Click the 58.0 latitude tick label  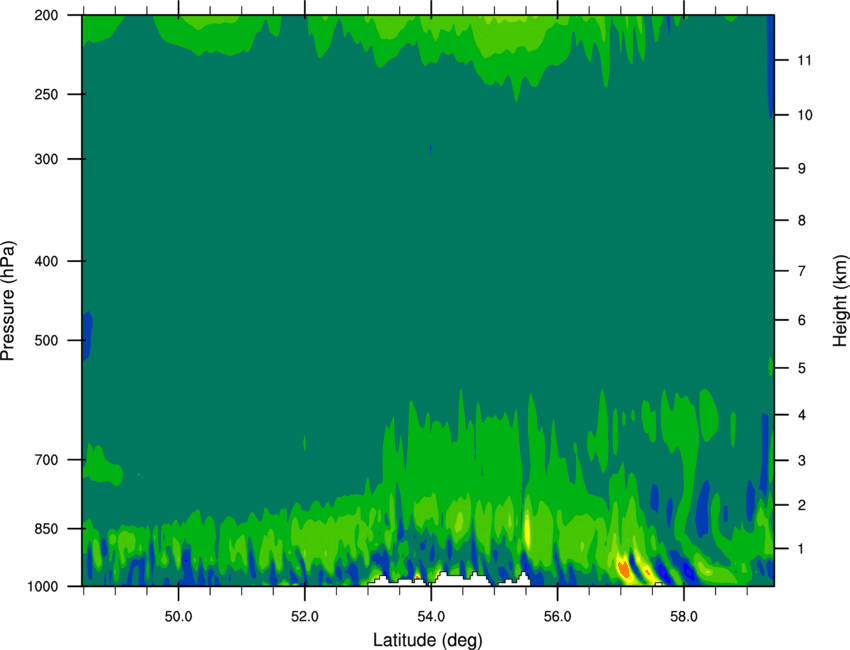point(684,617)
